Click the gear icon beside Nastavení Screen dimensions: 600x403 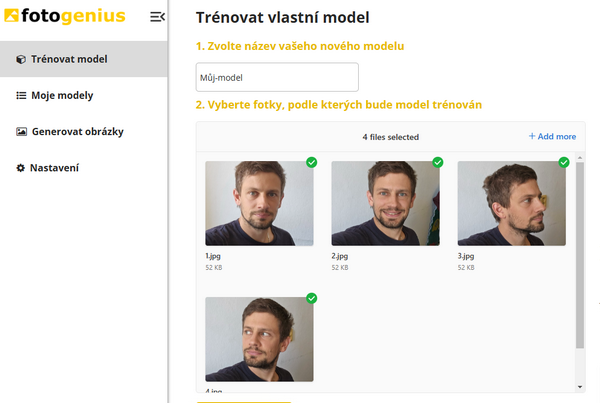pyautogui.click(x=21, y=168)
